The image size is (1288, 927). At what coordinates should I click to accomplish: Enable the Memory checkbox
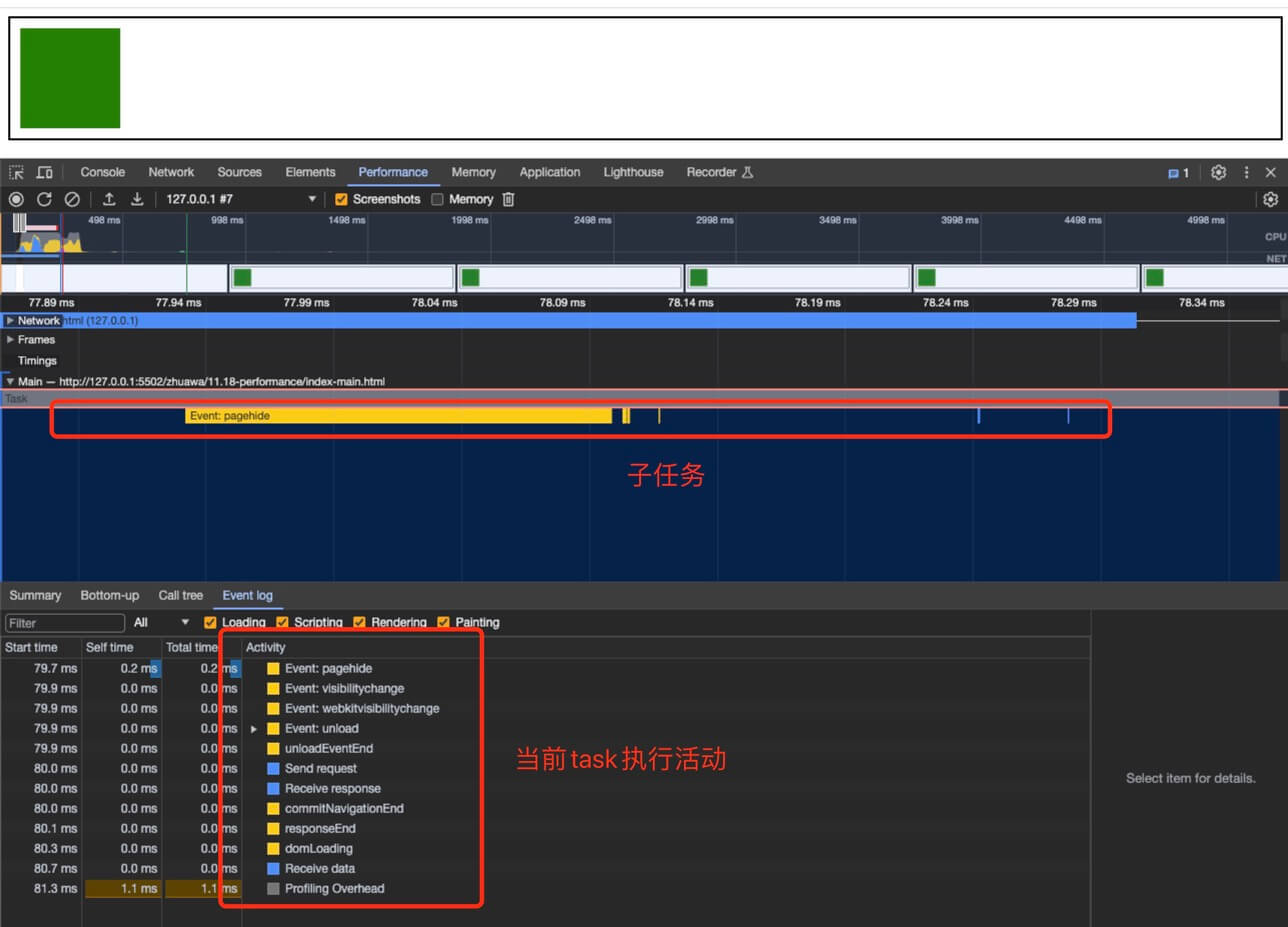(x=437, y=199)
